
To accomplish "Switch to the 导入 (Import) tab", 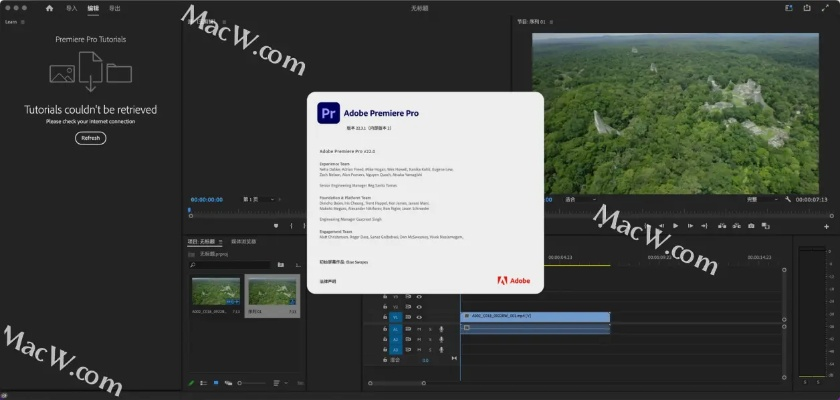I will point(71,8).
